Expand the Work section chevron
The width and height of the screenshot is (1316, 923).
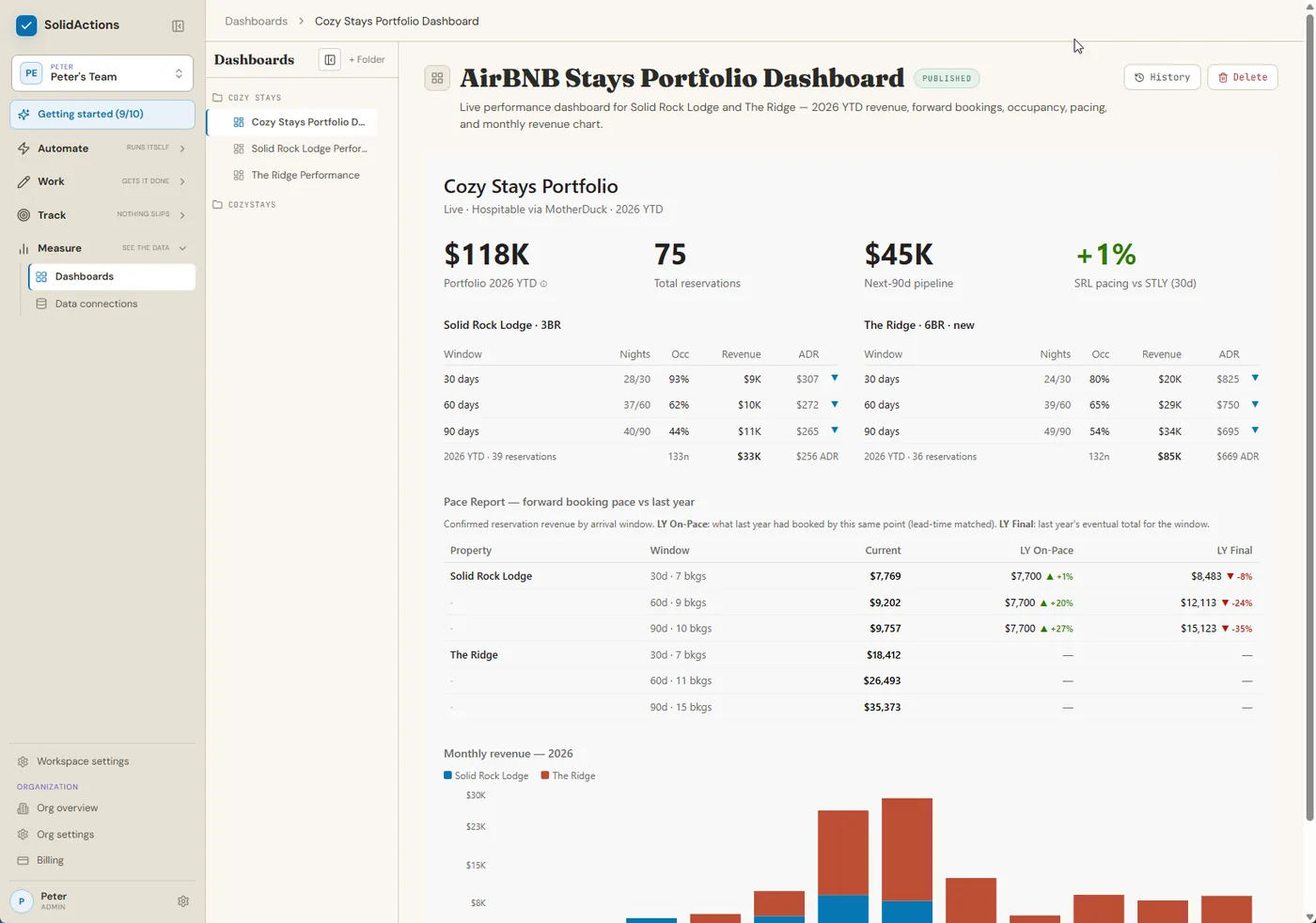[x=182, y=181]
